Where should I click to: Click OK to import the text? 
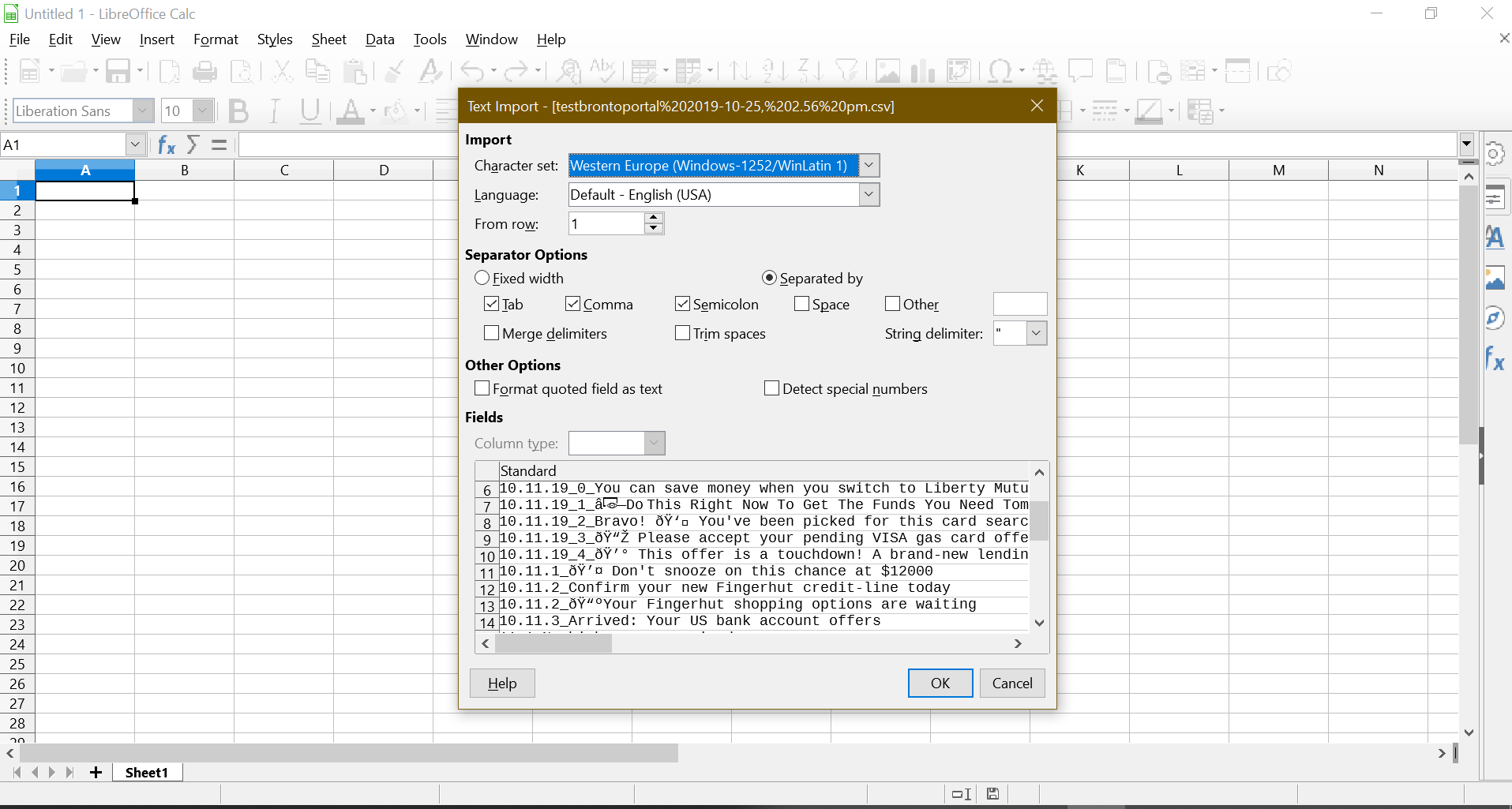[x=940, y=684]
